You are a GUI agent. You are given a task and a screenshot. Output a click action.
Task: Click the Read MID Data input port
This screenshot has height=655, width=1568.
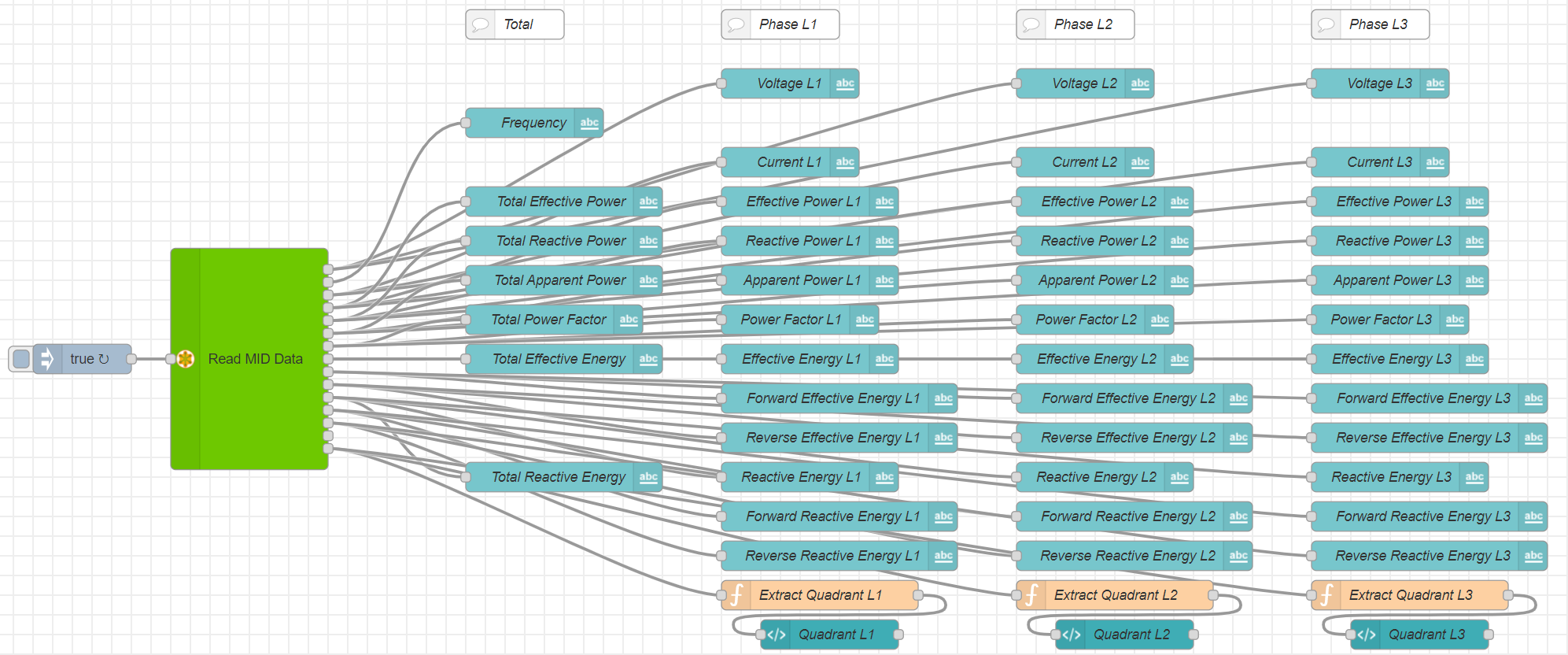[171, 359]
